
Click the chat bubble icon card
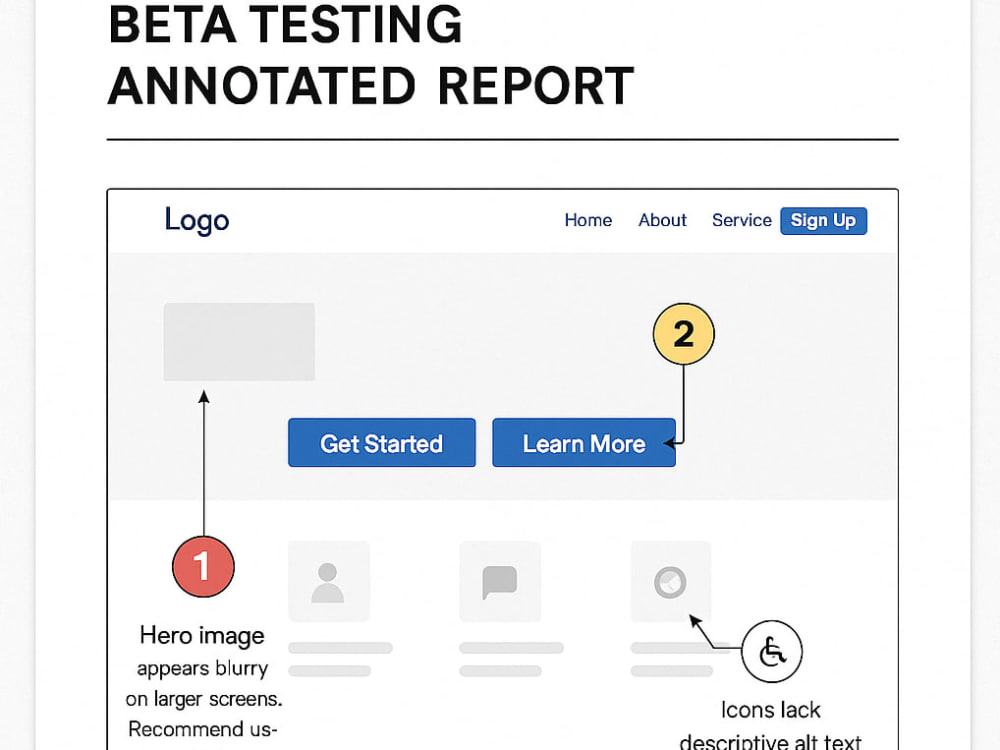click(x=500, y=581)
